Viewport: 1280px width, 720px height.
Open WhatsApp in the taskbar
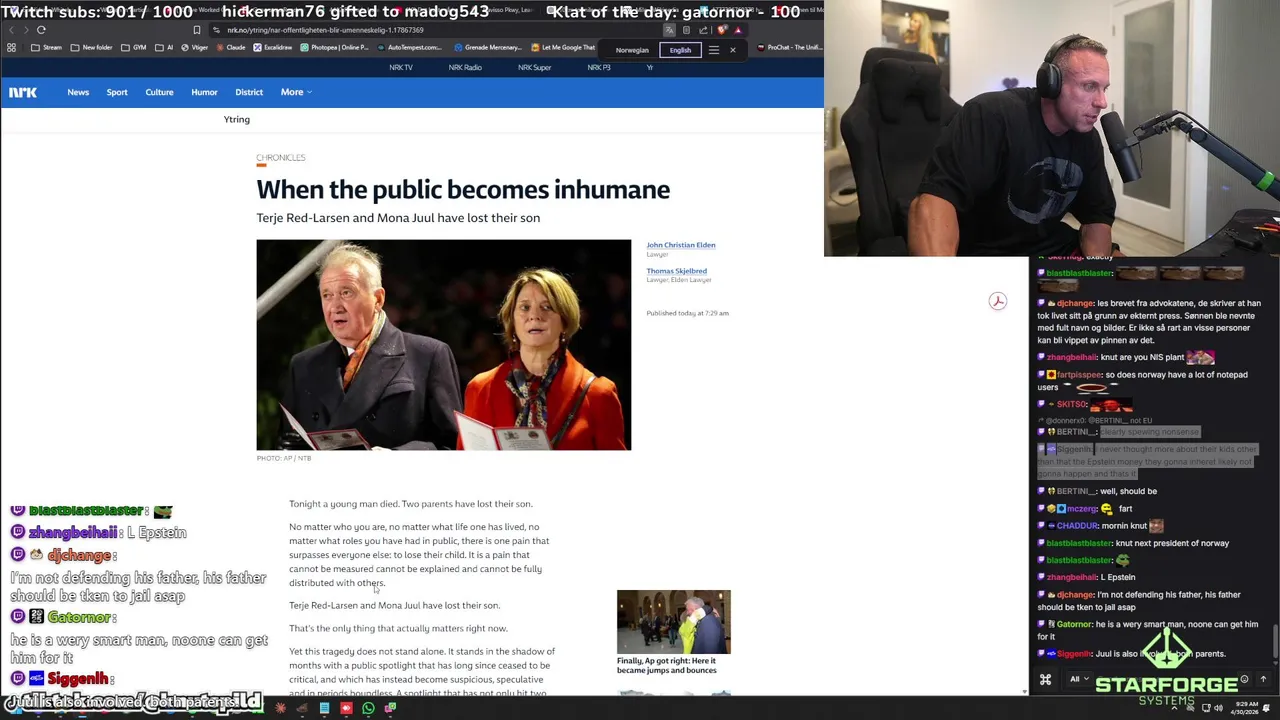[368, 708]
